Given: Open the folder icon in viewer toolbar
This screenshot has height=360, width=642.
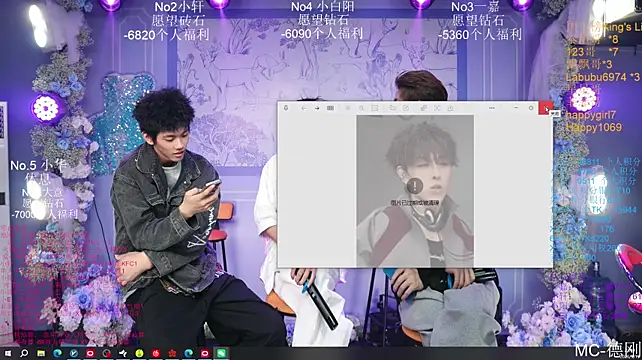Looking at the screenshot, I should coord(392,108).
